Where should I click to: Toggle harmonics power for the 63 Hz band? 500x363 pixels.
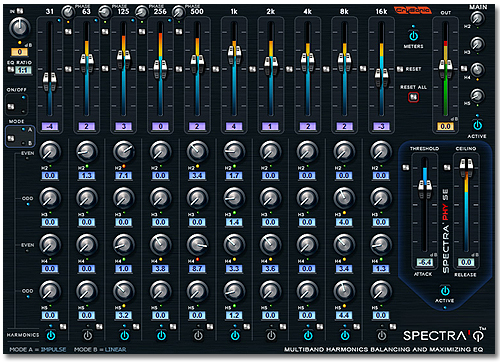click(87, 335)
